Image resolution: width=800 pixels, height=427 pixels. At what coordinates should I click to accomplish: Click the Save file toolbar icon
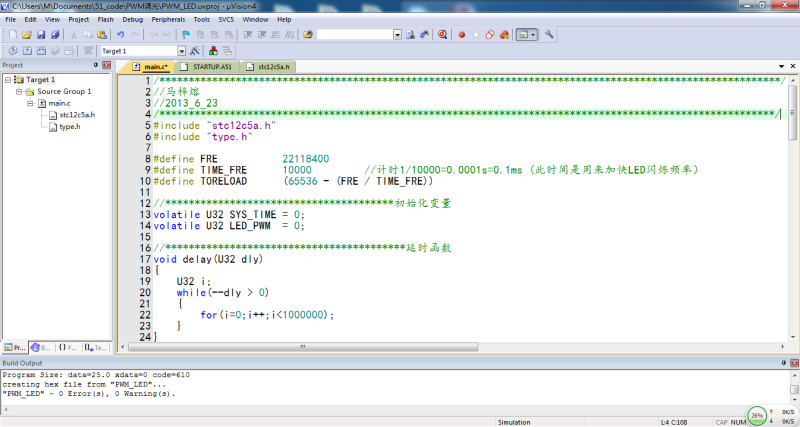coord(41,34)
